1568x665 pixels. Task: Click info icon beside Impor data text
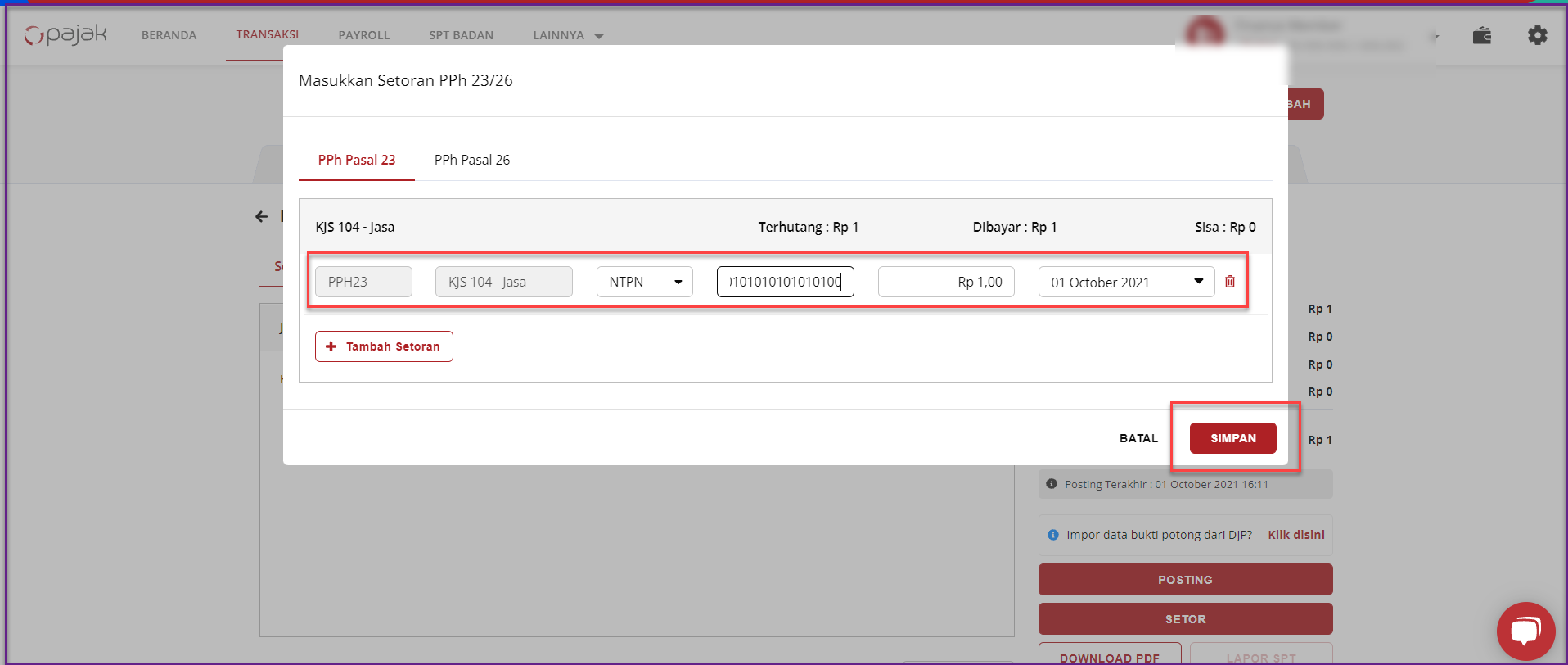[1053, 535]
